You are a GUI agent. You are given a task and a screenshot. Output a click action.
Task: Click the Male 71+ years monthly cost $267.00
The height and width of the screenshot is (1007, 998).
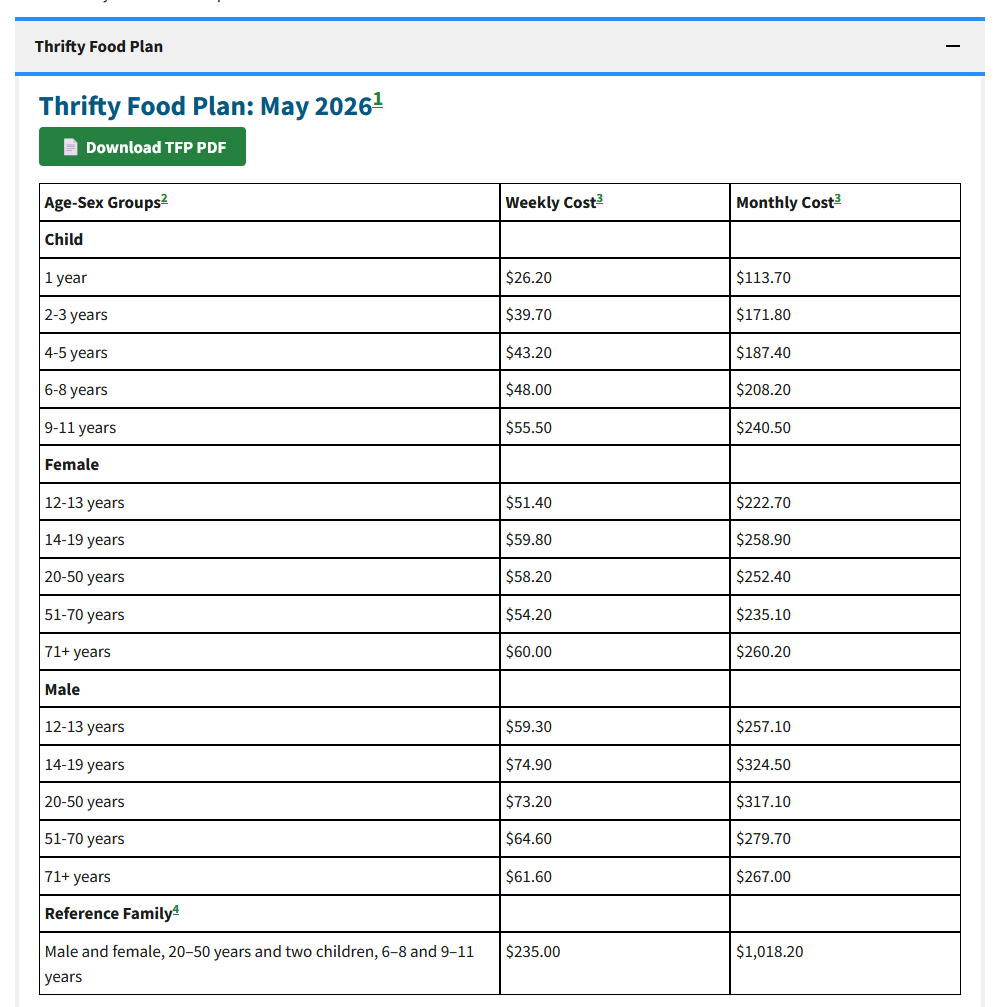tap(763, 877)
